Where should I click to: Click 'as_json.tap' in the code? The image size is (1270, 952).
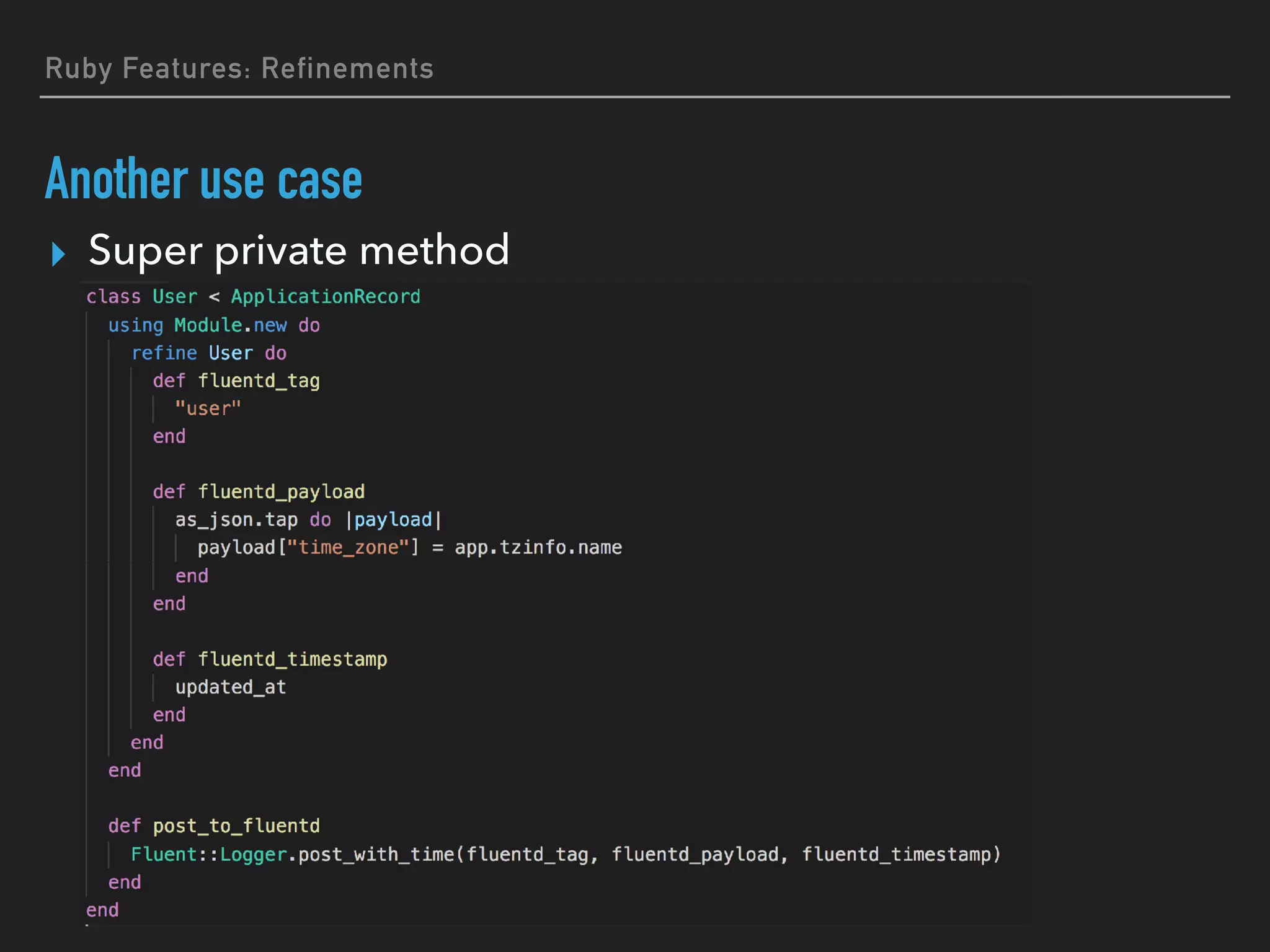[x=236, y=519]
